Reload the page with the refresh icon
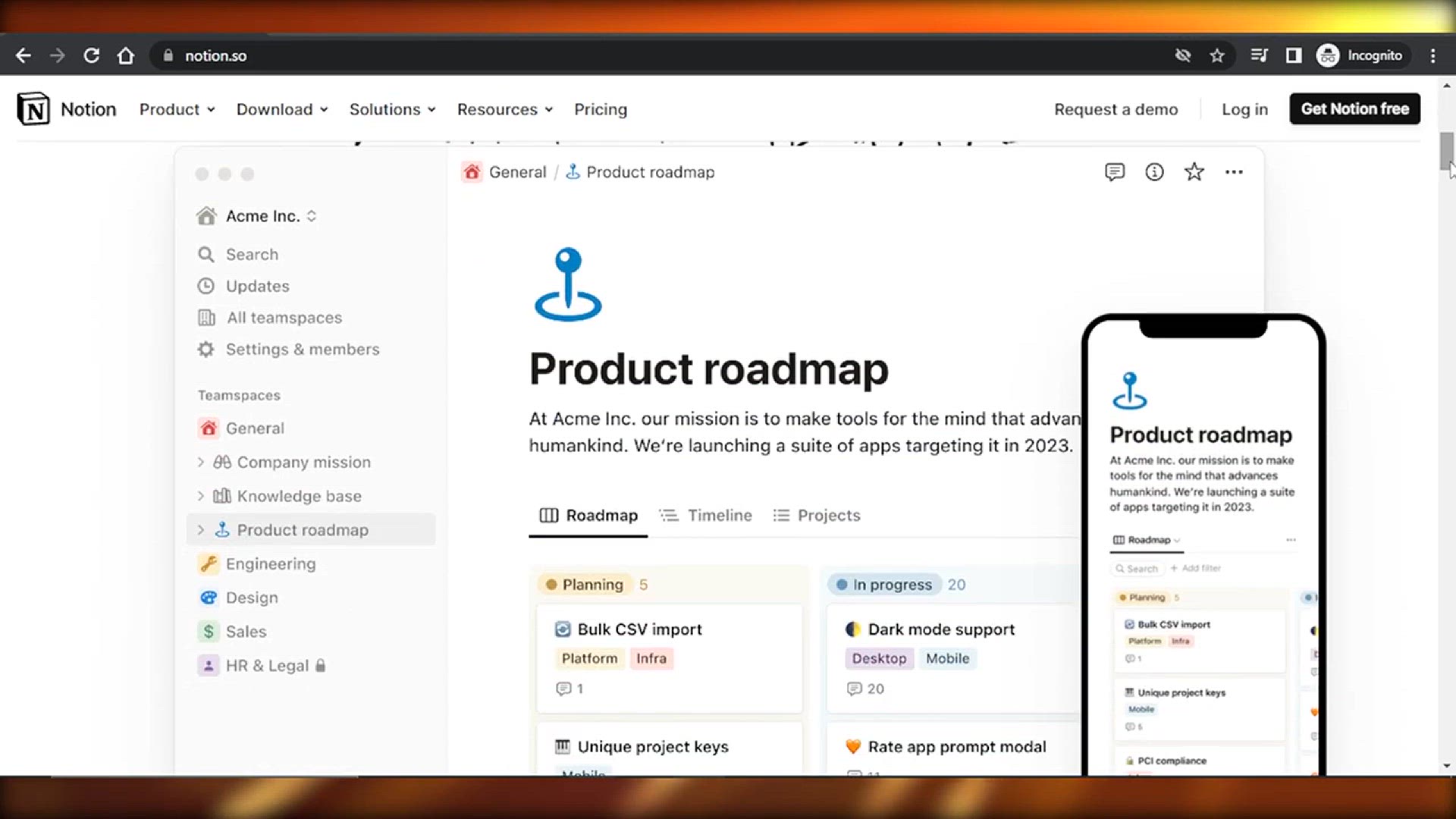 [x=92, y=55]
